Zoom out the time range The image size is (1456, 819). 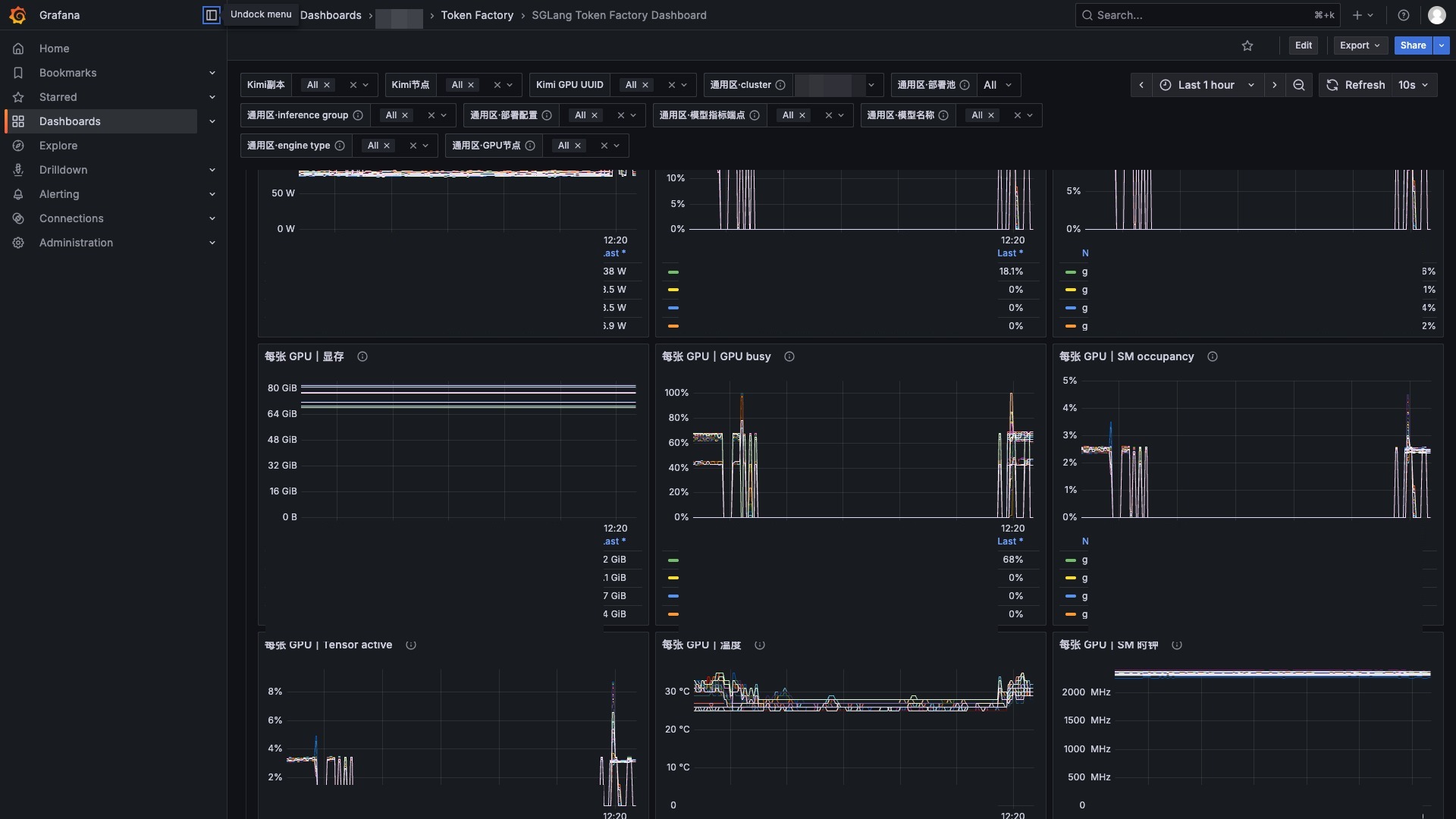click(x=1299, y=85)
